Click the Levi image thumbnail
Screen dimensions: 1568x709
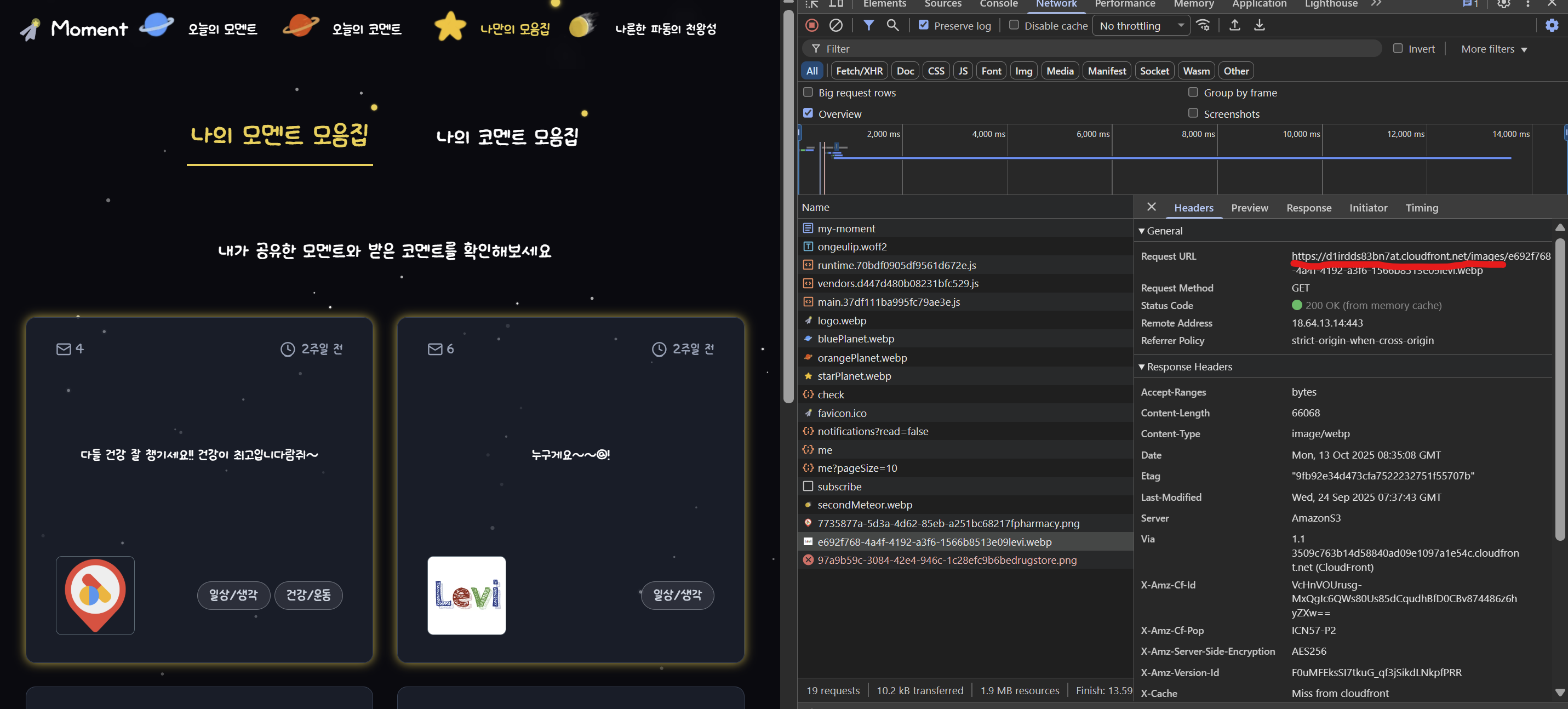point(466,595)
